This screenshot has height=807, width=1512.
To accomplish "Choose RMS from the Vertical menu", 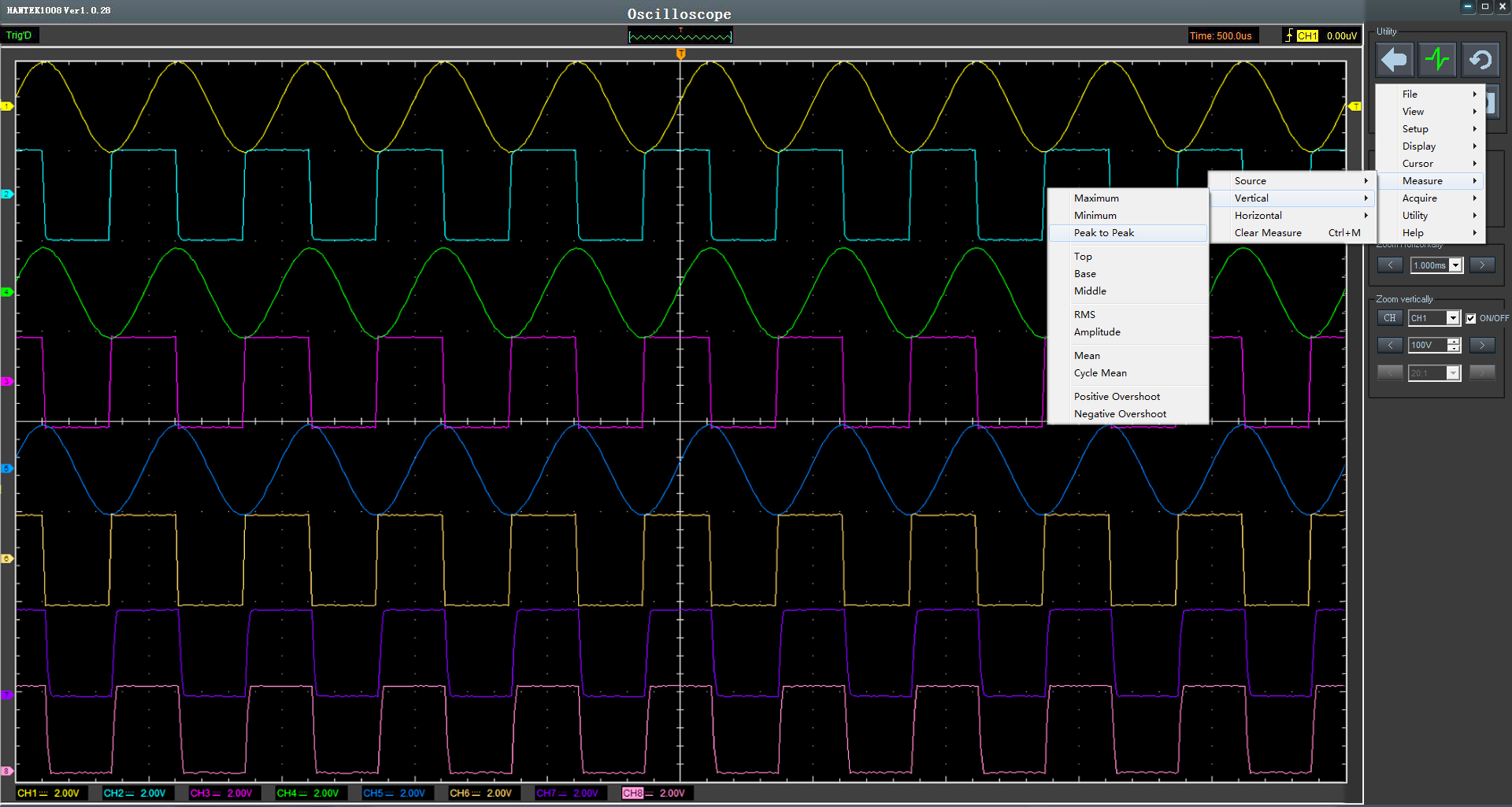I will pos(1085,315).
